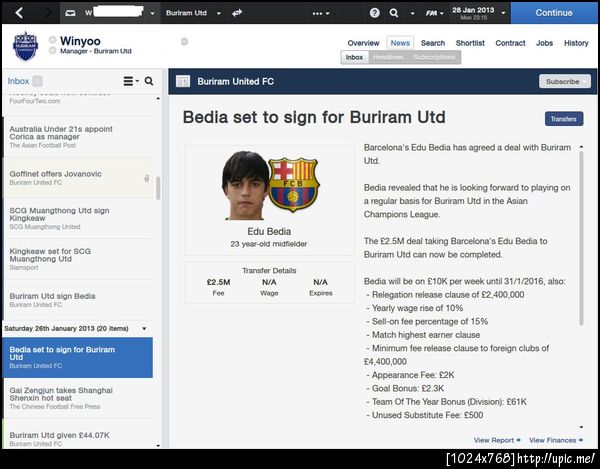Open Kingkeaw set for SCG Muangthong Utd item

[x=78, y=259]
